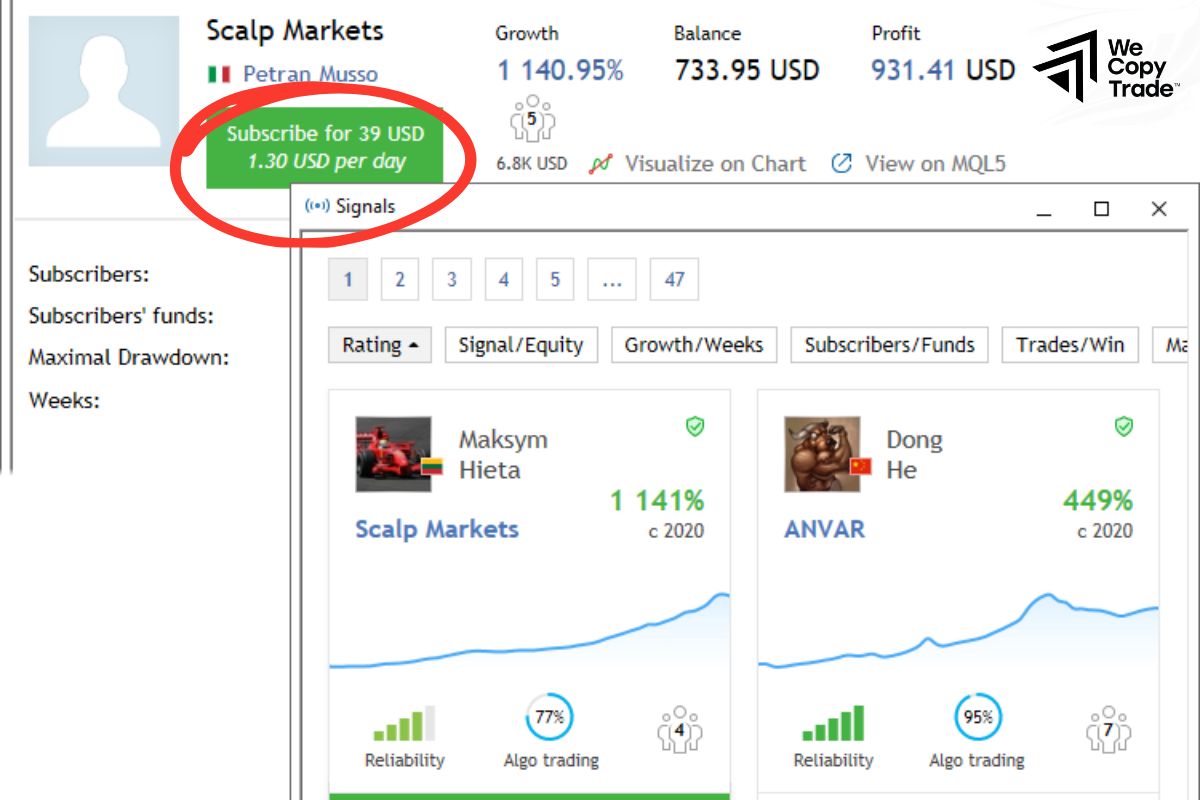Screen dimensions: 1200x800
Task: Open the Scalp Markets signal title link
Action: pyautogui.click(x=437, y=529)
